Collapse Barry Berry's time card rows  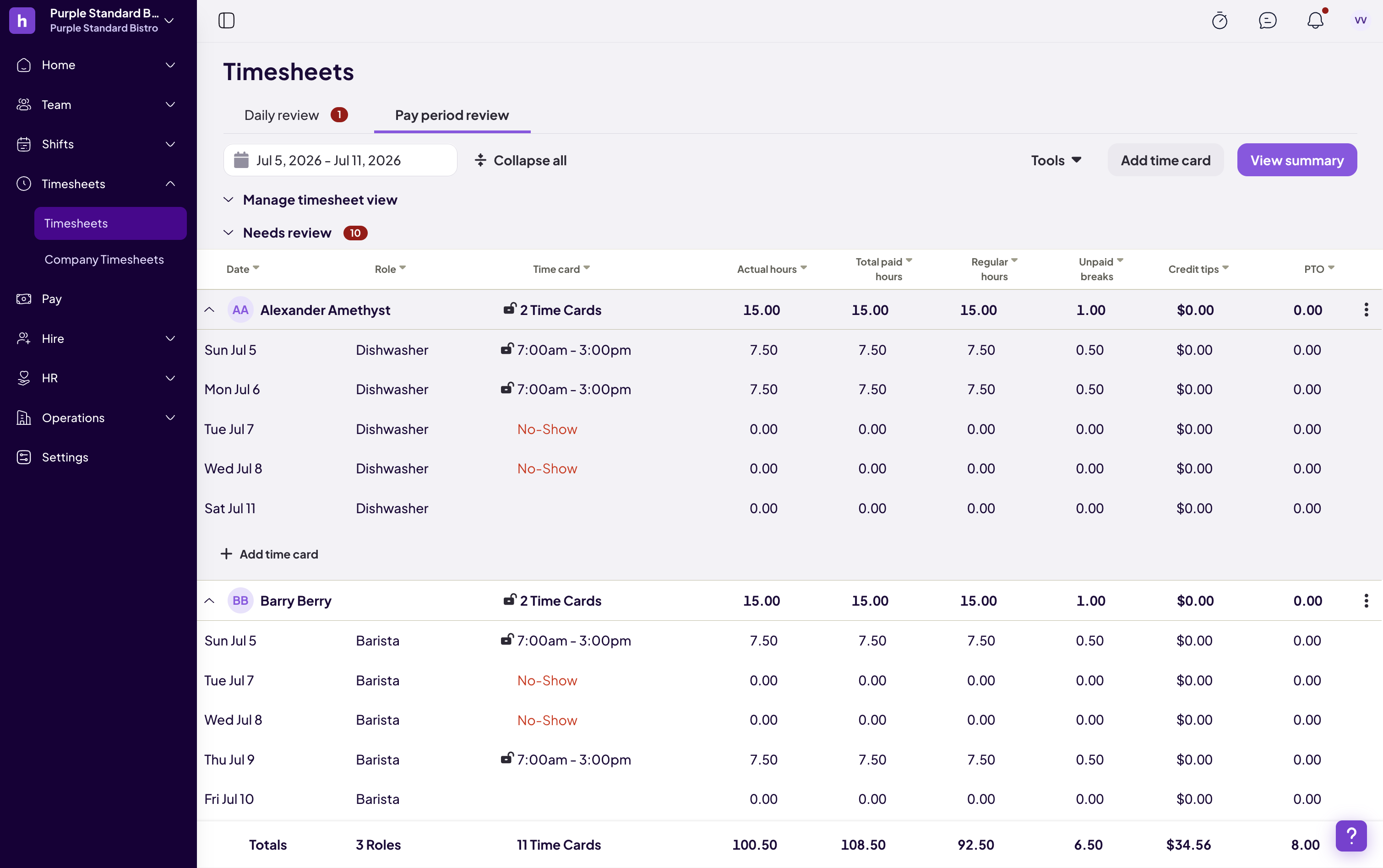click(210, 601)
